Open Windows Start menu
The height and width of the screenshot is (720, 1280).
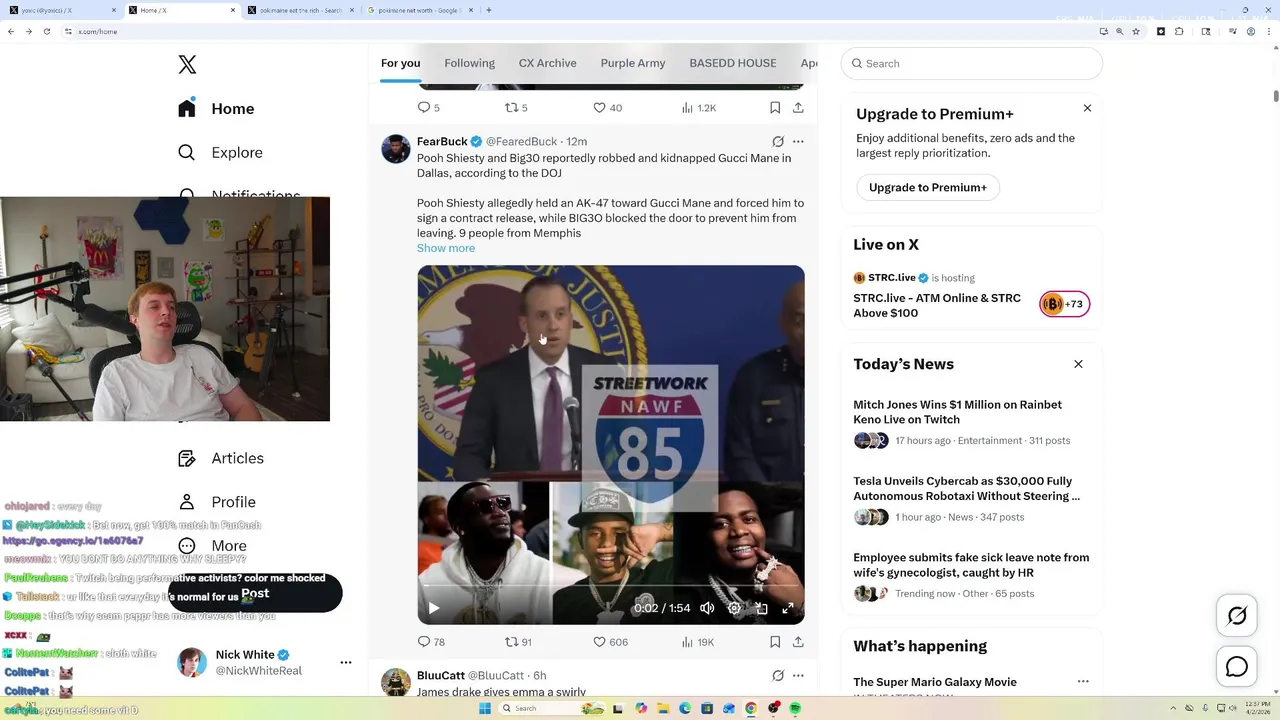pos(485,708)
